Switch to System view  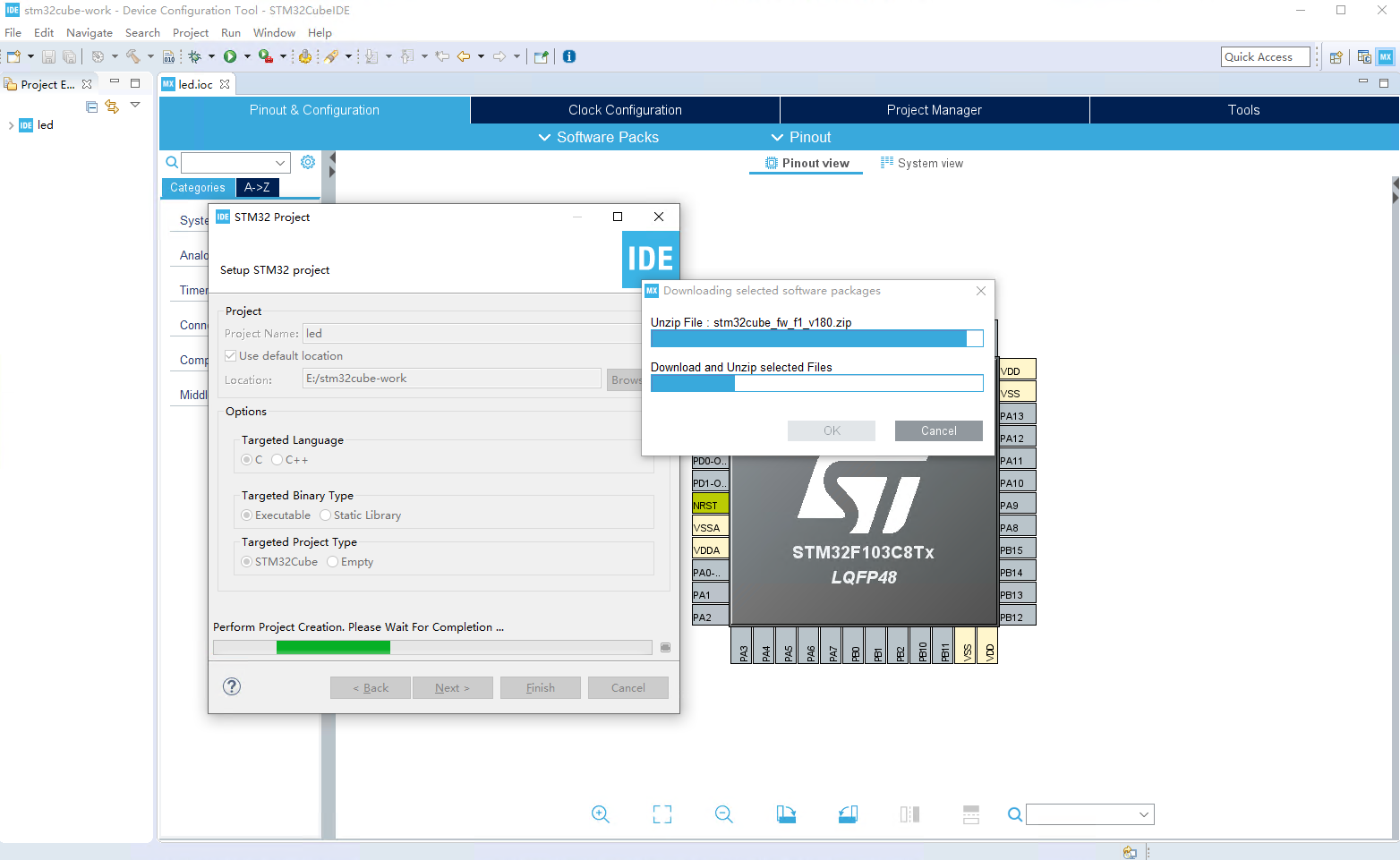tap(922, 163)
